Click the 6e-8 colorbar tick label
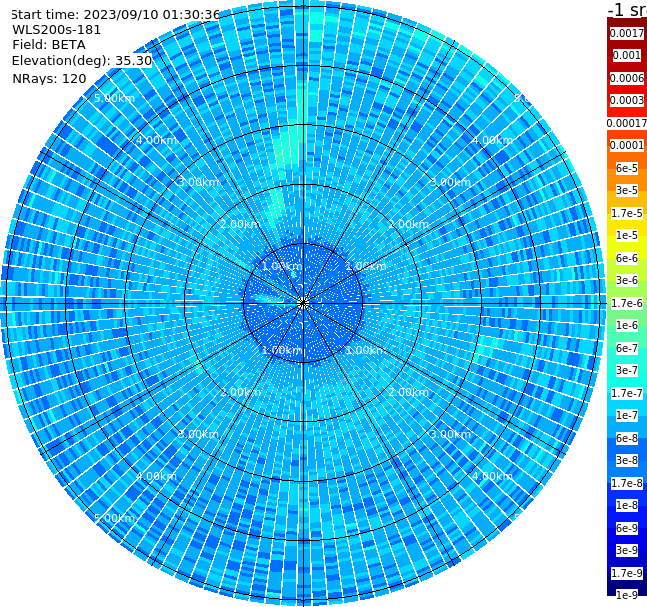This screenshot has height=607, width=647. [627, 438]
